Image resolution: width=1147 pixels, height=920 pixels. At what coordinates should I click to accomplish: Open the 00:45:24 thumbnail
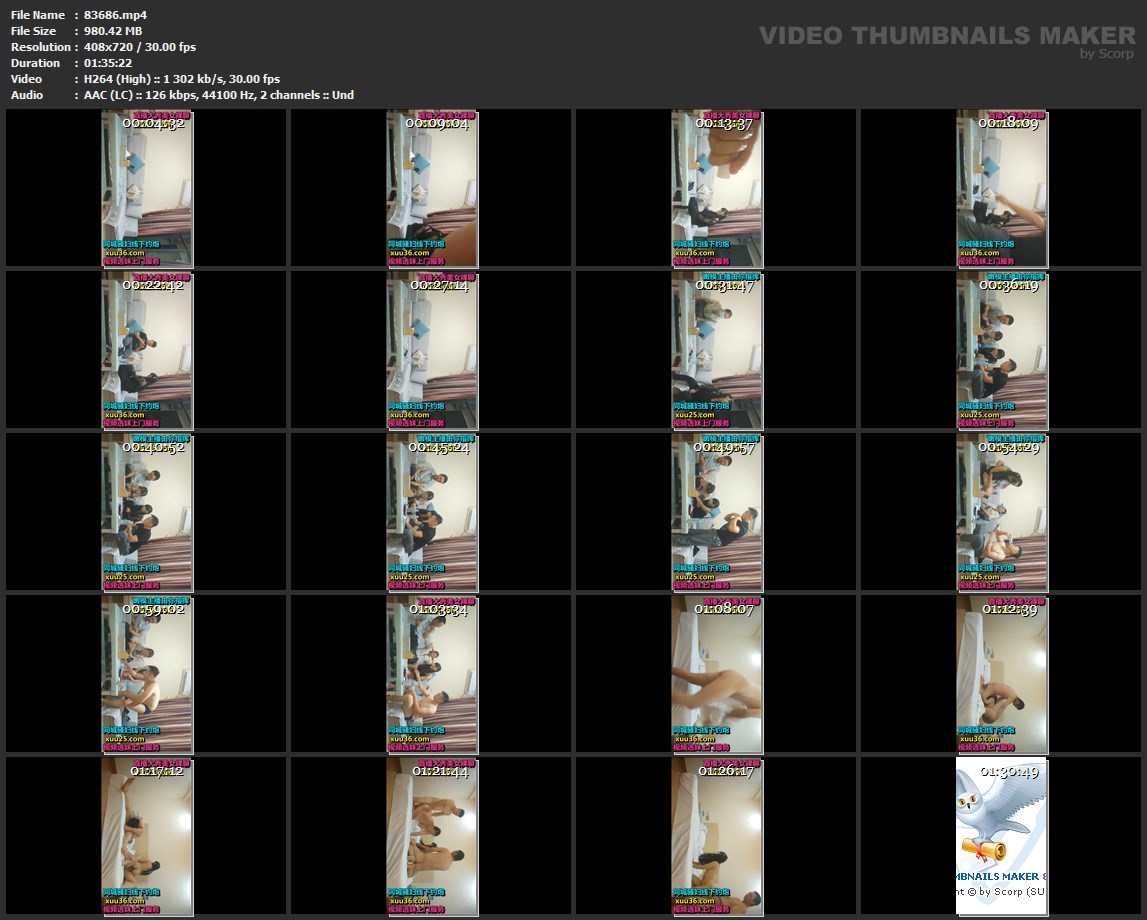click(x=432, y=513)
